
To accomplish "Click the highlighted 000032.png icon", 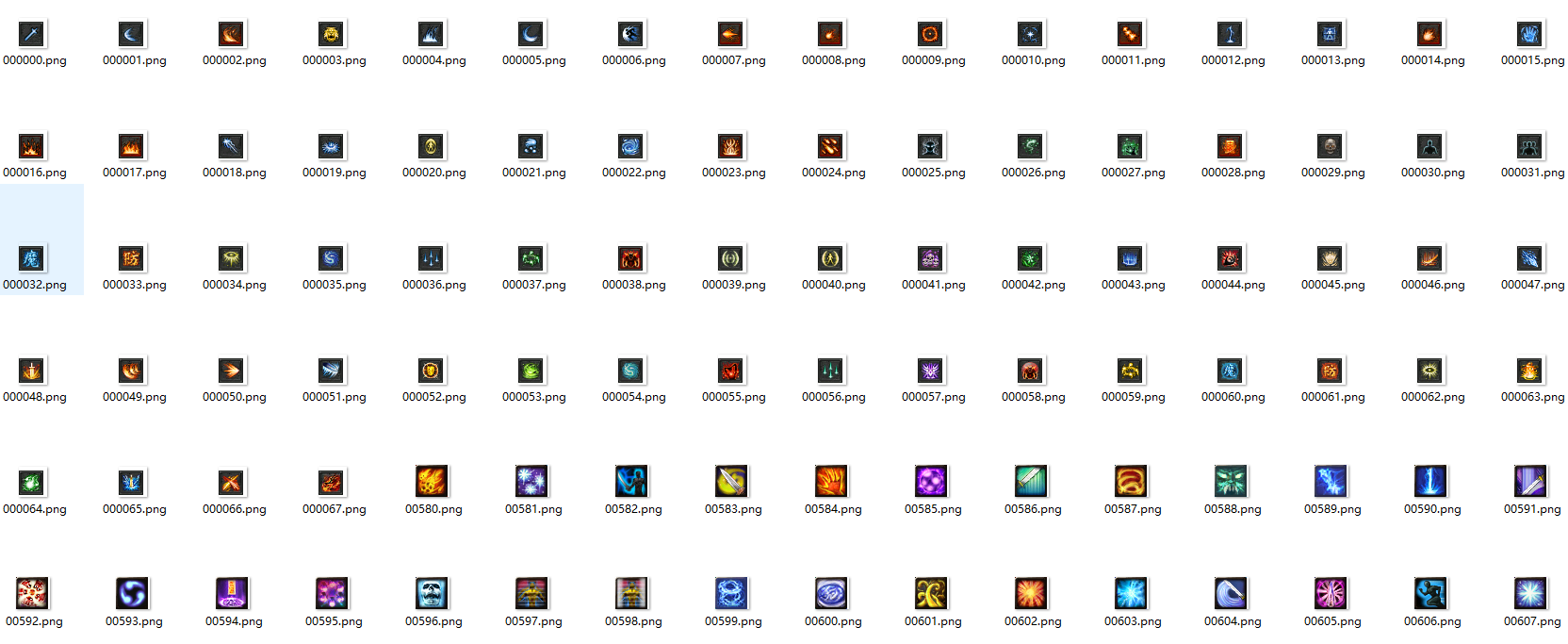I will (32, 259).
